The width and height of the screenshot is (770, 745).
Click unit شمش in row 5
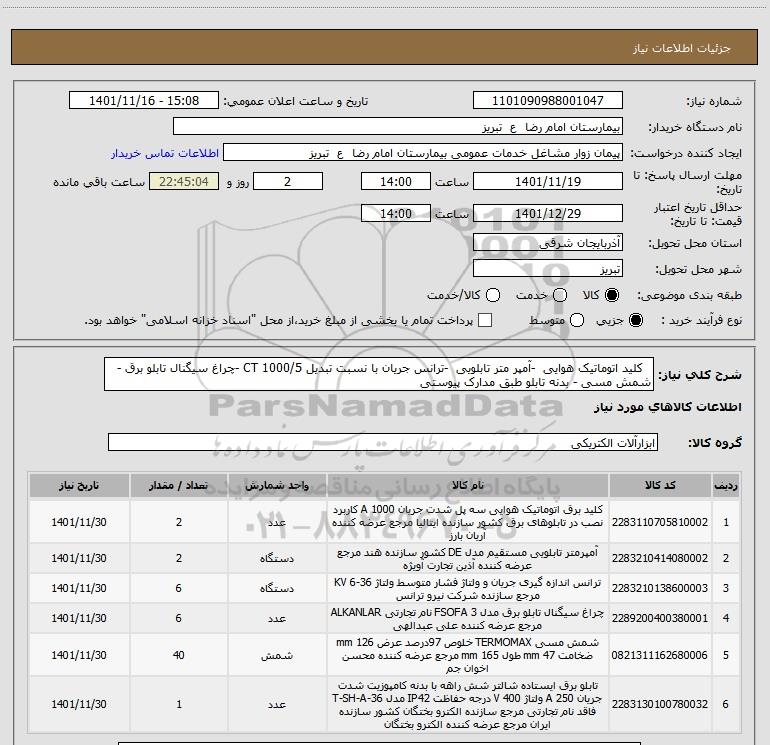point(277,655)
